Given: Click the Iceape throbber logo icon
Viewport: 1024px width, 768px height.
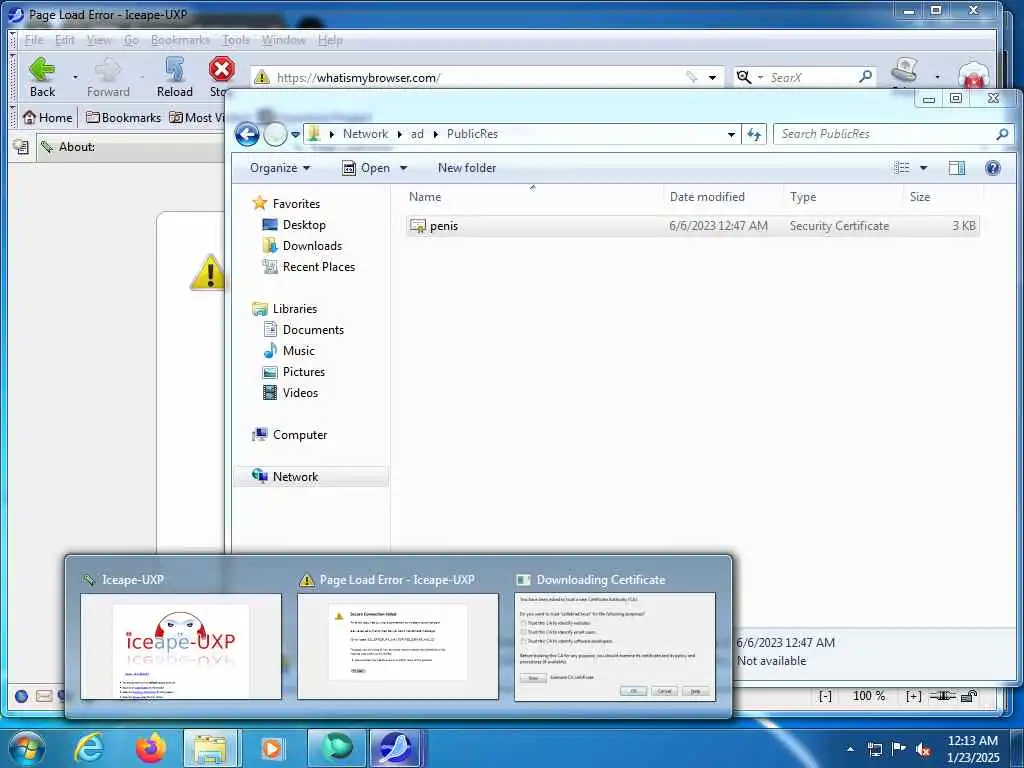Looking at the screenshot, I should coord(973,74).
